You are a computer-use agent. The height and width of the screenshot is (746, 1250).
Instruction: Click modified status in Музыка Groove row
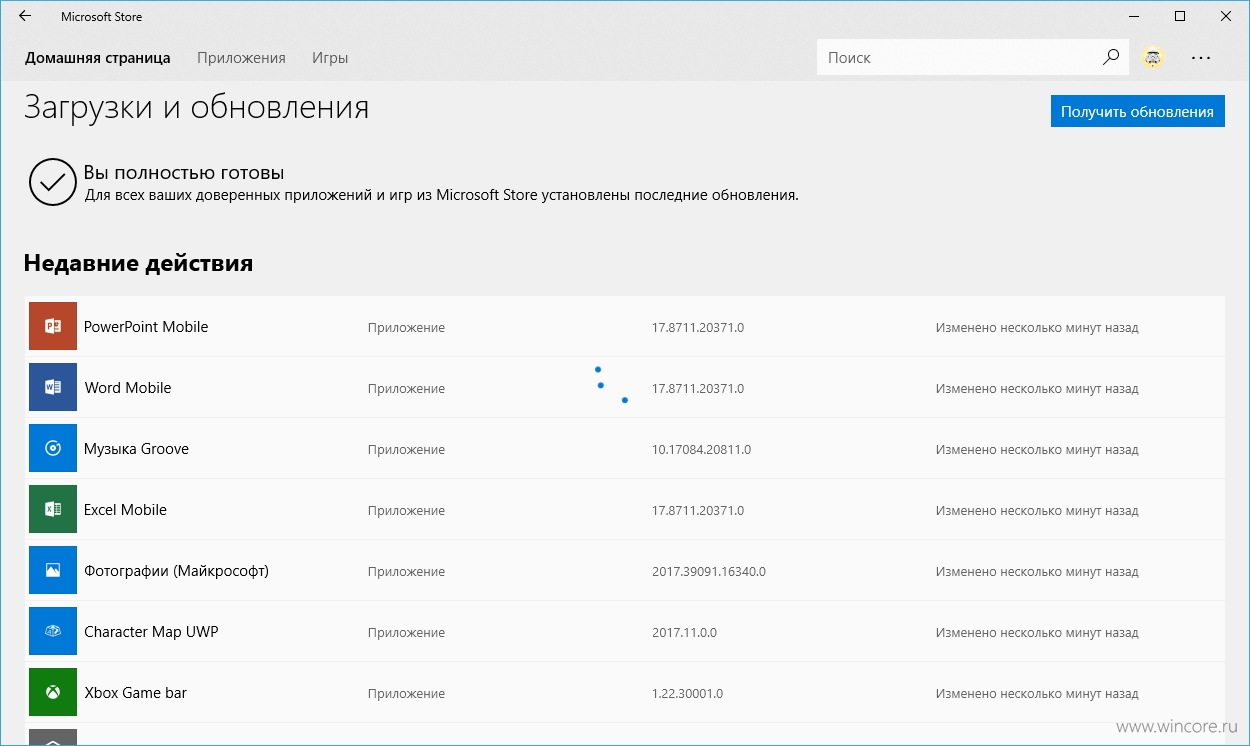[x=1037, y=450]
